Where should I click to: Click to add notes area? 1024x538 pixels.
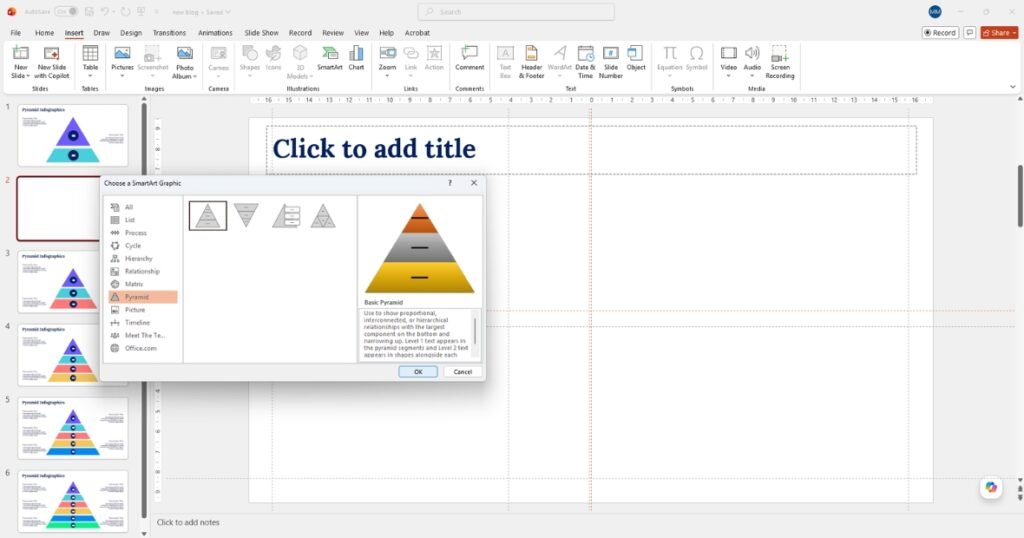pos(188,522)
